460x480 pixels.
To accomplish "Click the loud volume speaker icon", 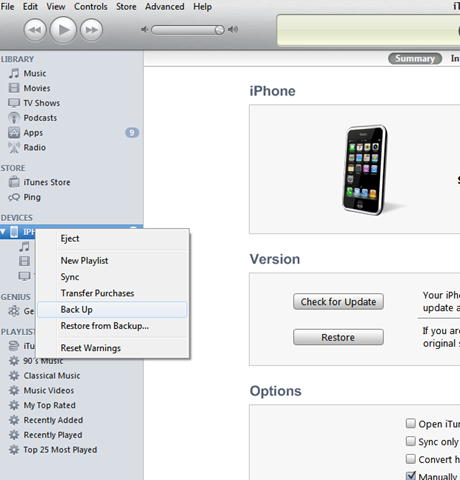I will [233, 30].
